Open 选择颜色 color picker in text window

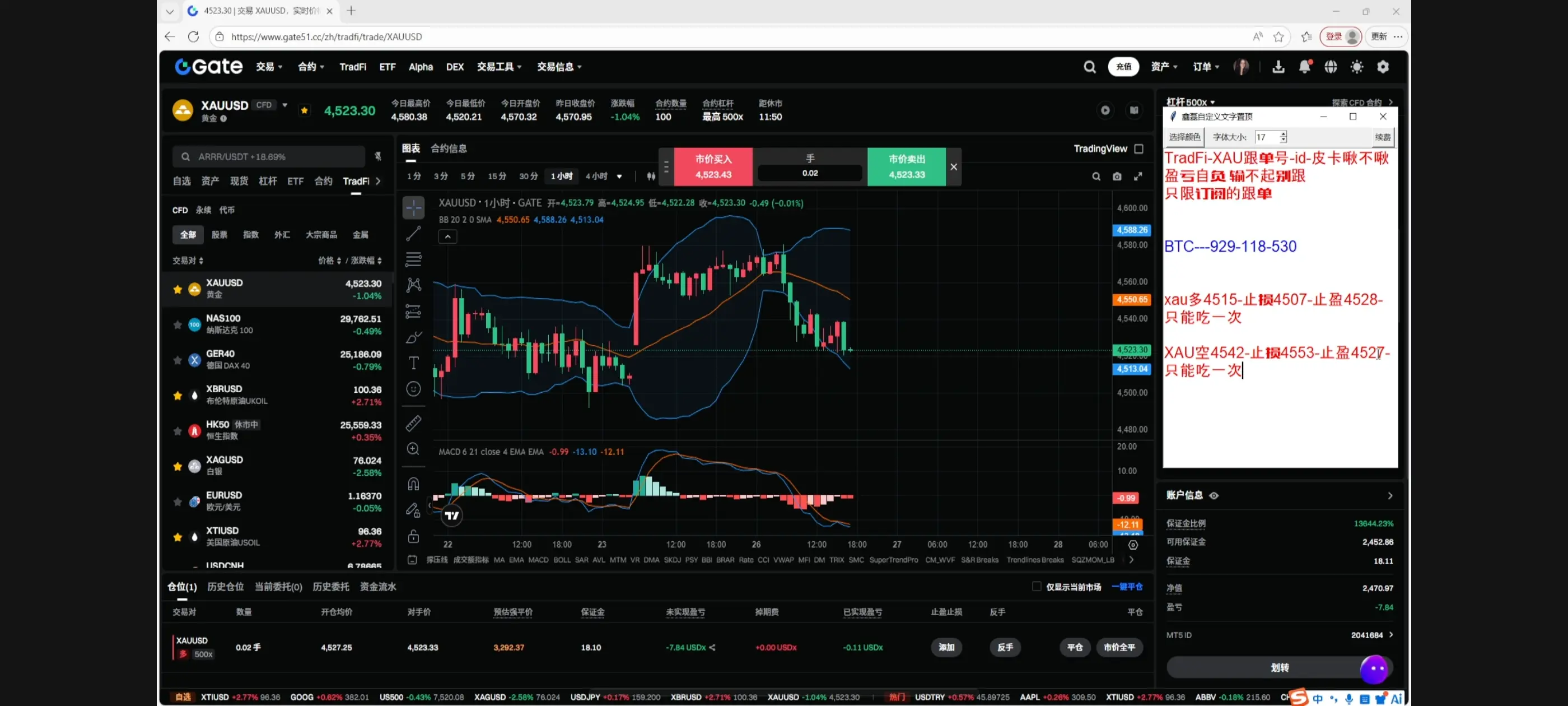click(x=1184, y=137)
